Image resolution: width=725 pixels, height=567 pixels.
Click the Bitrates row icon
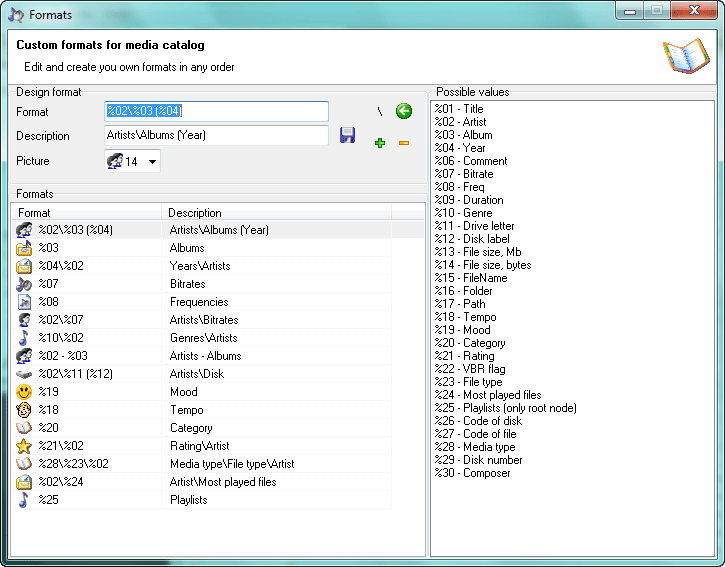(x=24, y=284)
